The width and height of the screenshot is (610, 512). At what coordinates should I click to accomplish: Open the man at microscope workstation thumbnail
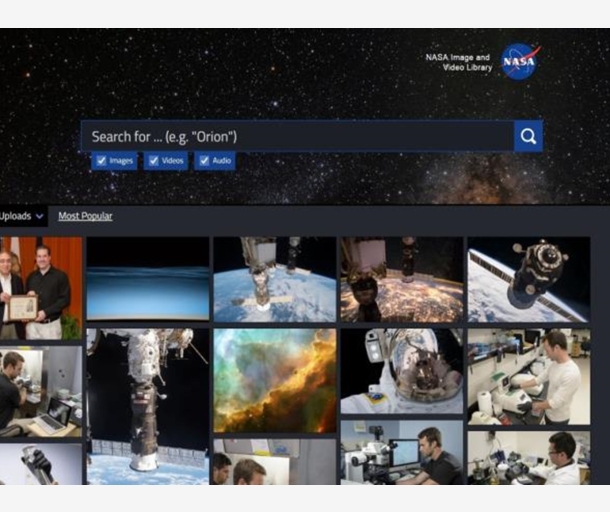[x=401, y=453]
